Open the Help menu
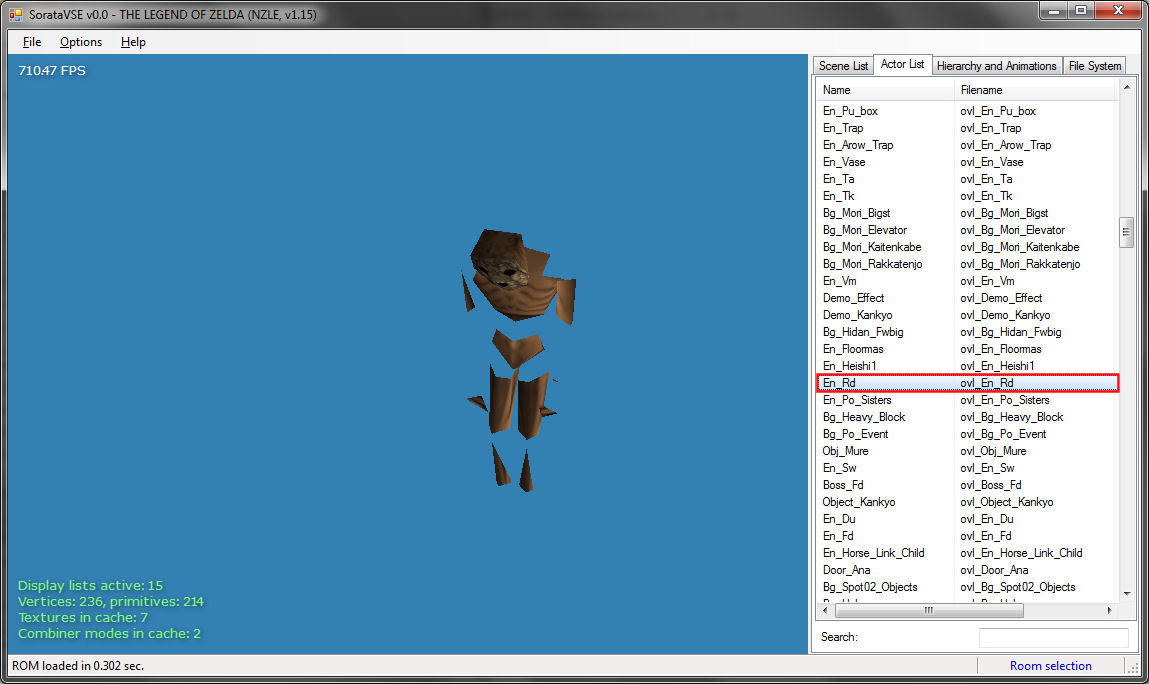Viewport: 1149px width, 684px height. point(133,42)
